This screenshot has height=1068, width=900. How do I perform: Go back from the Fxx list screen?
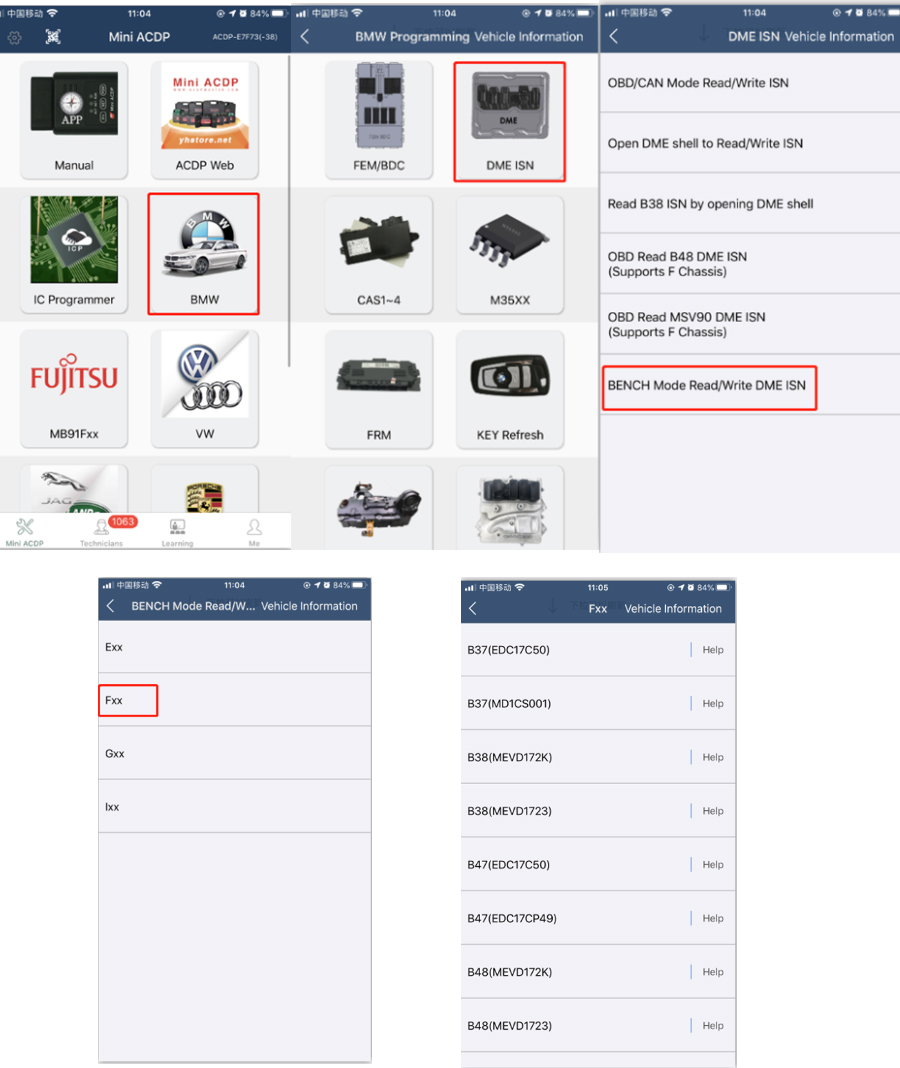pos(473,608)
